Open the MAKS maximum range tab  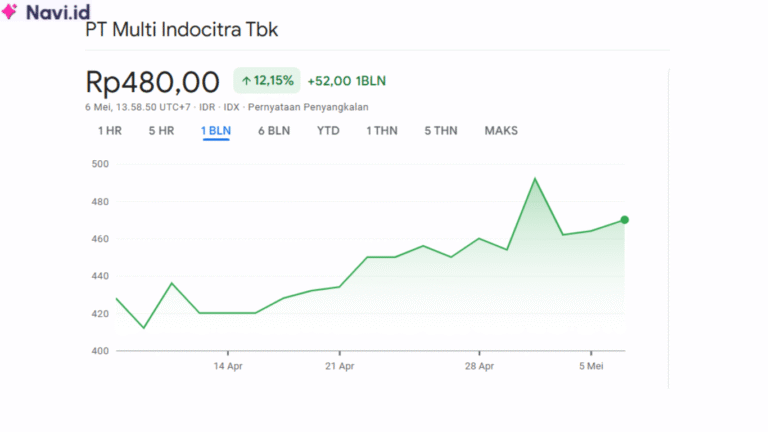[x=501, y=131]
